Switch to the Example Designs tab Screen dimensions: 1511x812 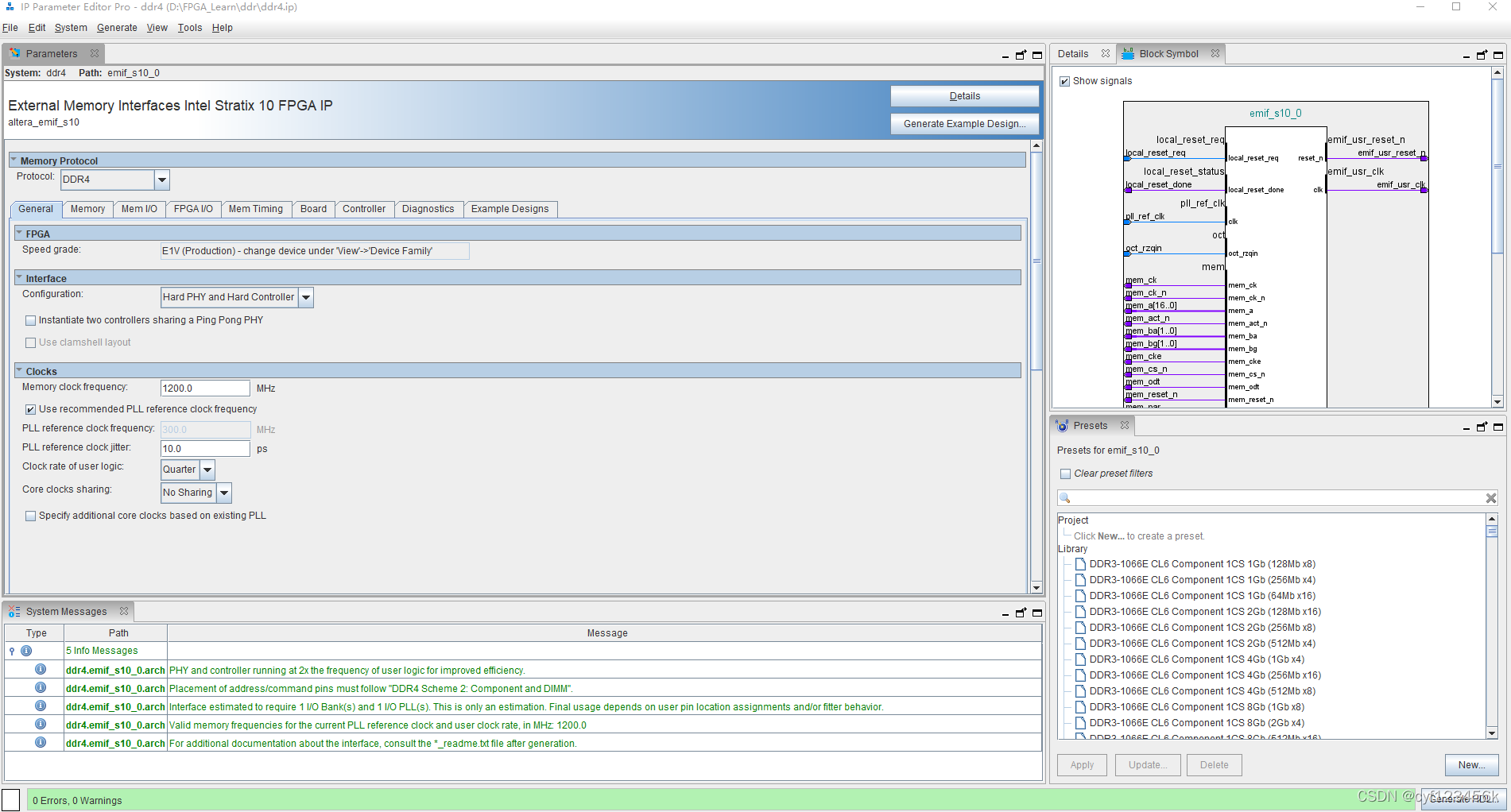(509, 209)
